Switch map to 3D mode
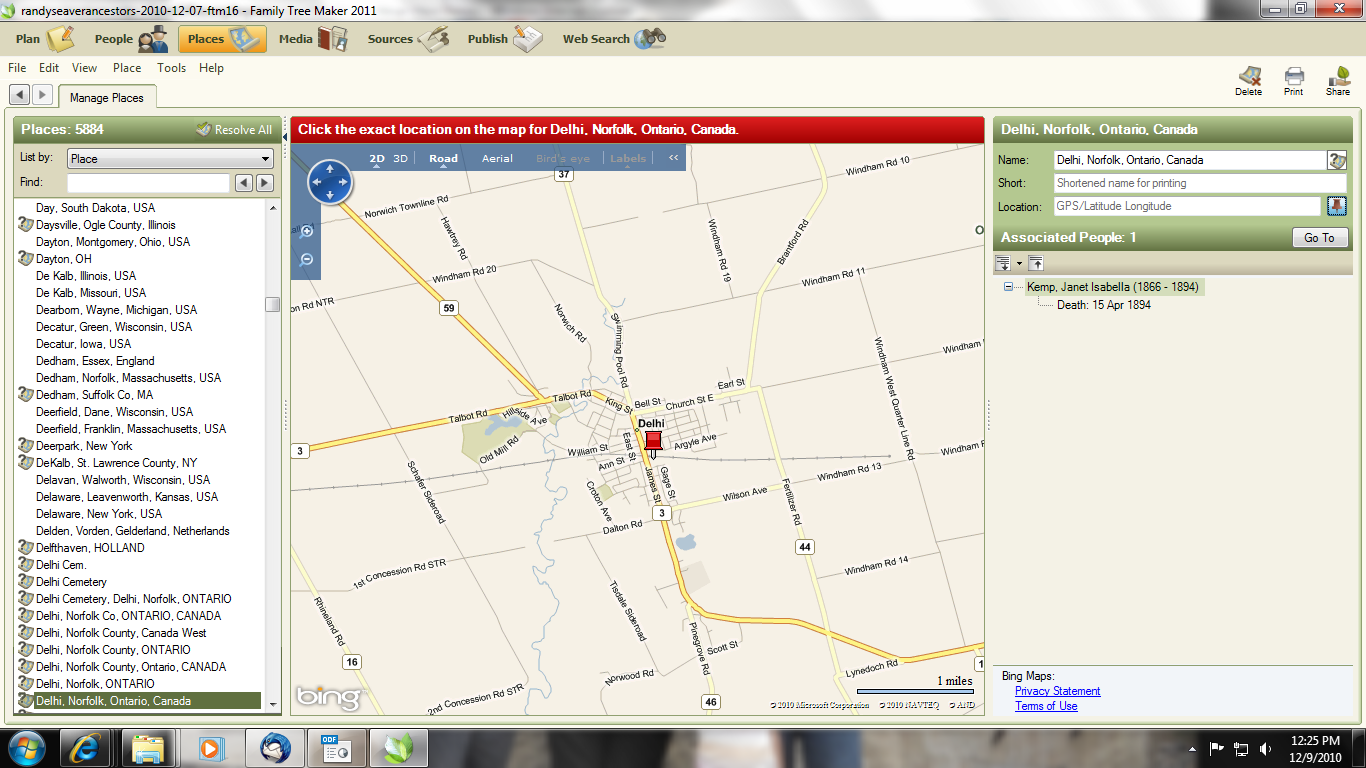The image size is (1366, 768). tap(401, 158)
